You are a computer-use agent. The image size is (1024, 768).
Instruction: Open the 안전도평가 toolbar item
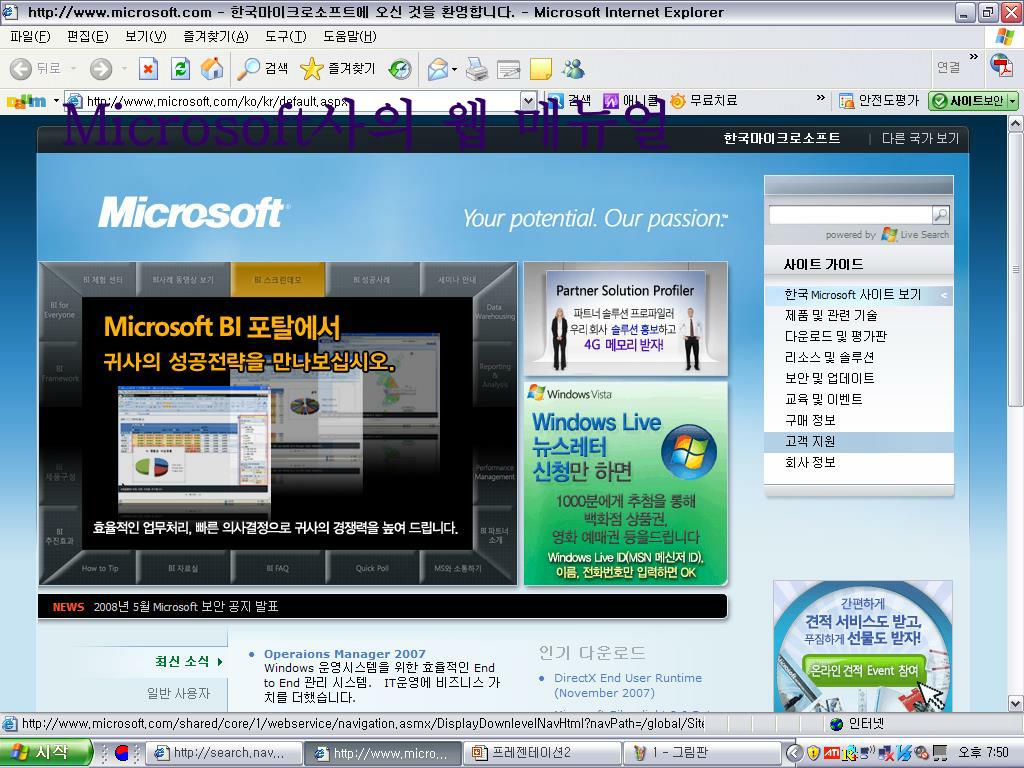coord(879,101)
